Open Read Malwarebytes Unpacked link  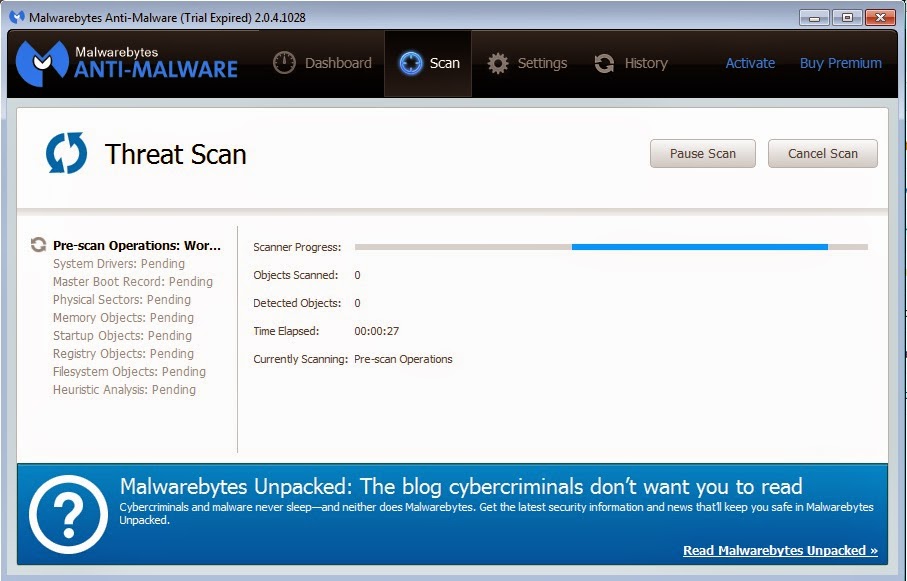780,550
